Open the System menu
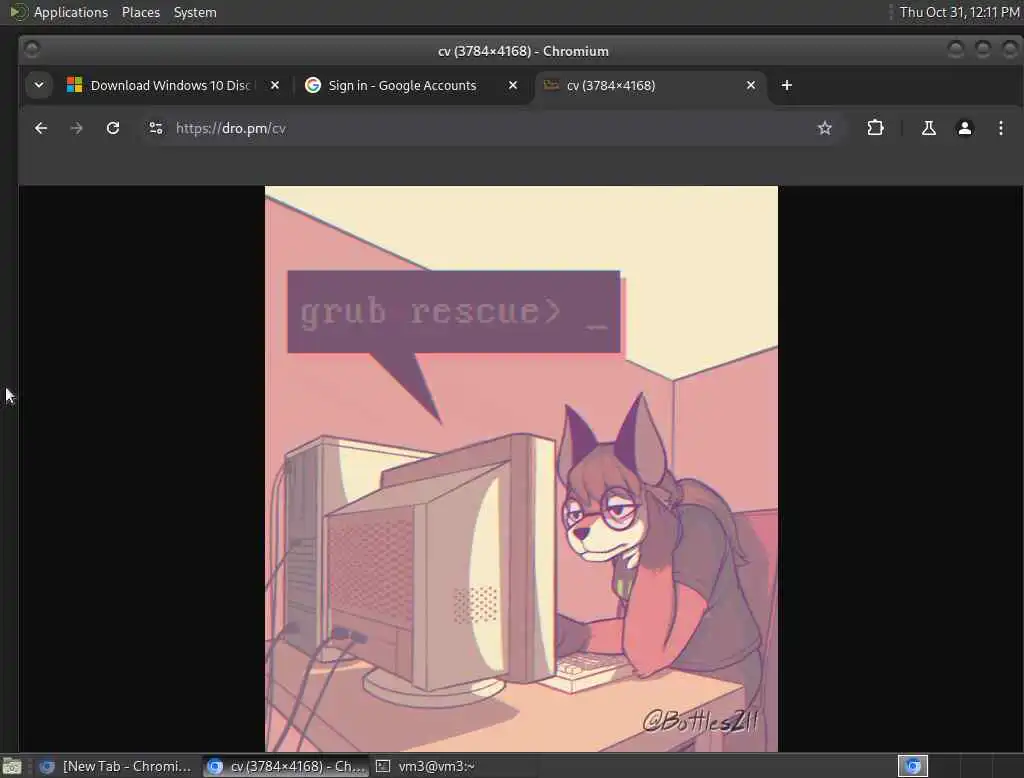The height and width of the screenshot is (778, 1024). pos(195,12)
